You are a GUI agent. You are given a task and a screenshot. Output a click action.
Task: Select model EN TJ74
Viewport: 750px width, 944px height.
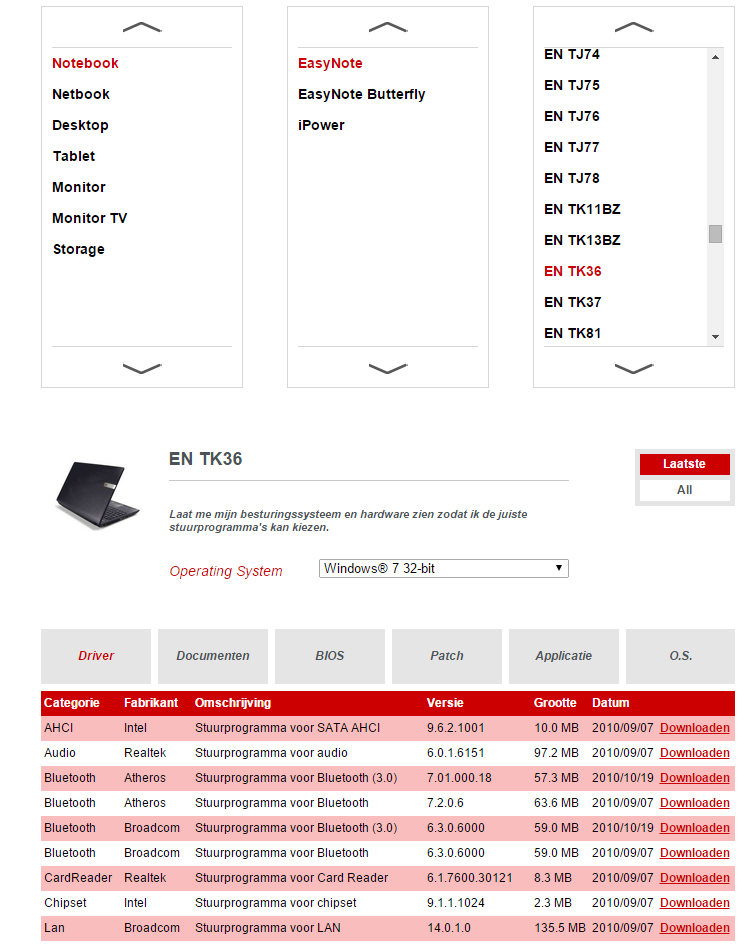click(572, 55)
